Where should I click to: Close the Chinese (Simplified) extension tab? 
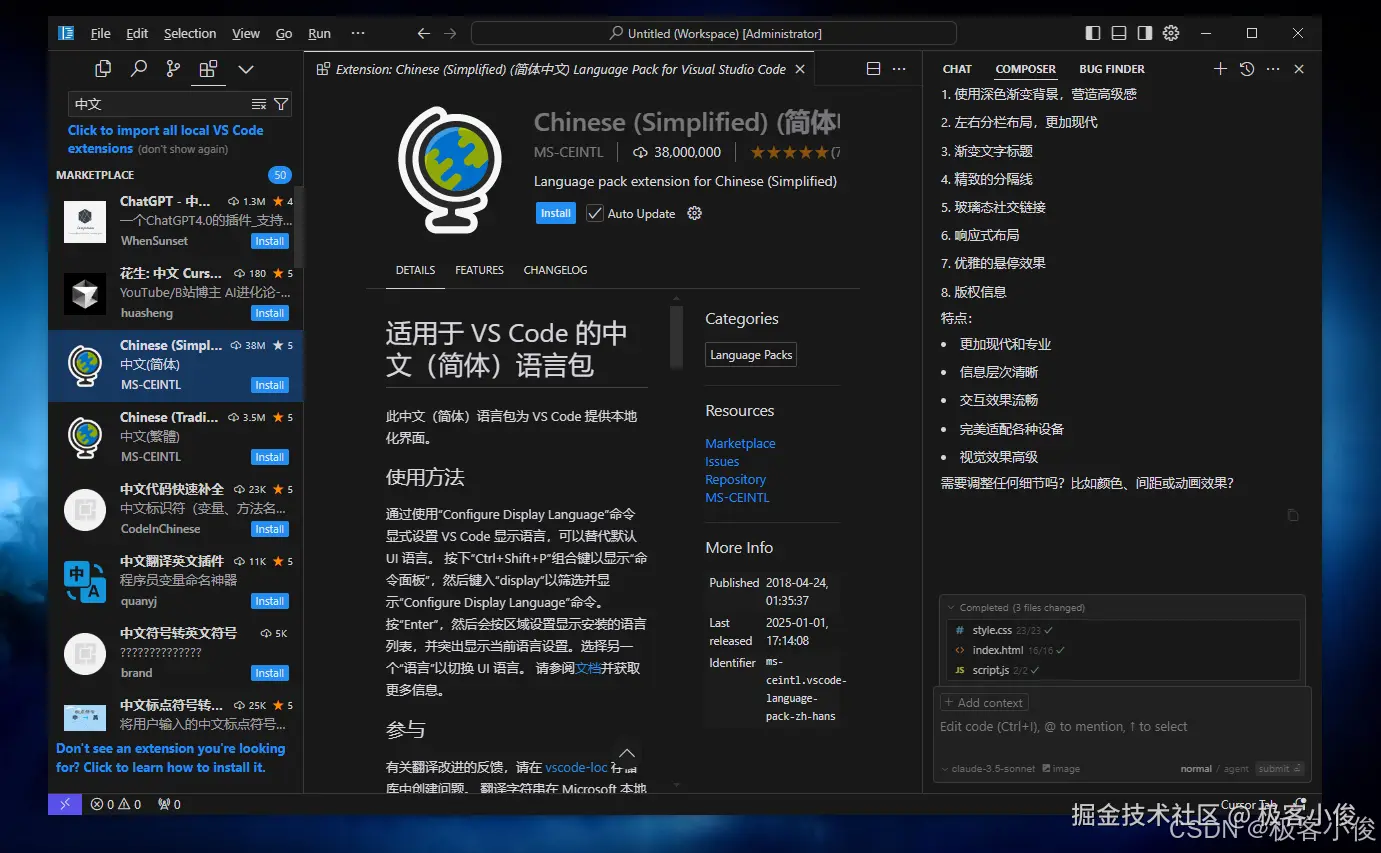pos(799,69)
